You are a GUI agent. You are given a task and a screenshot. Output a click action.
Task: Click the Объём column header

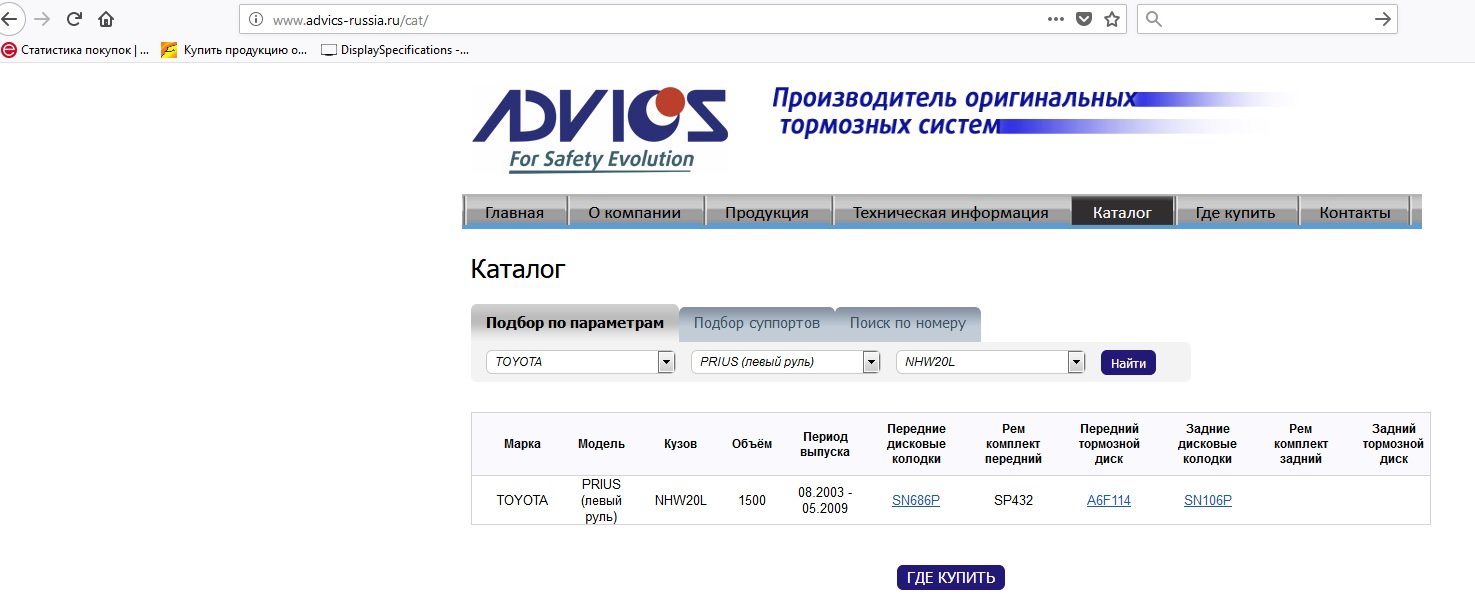(x=752, y=444)
